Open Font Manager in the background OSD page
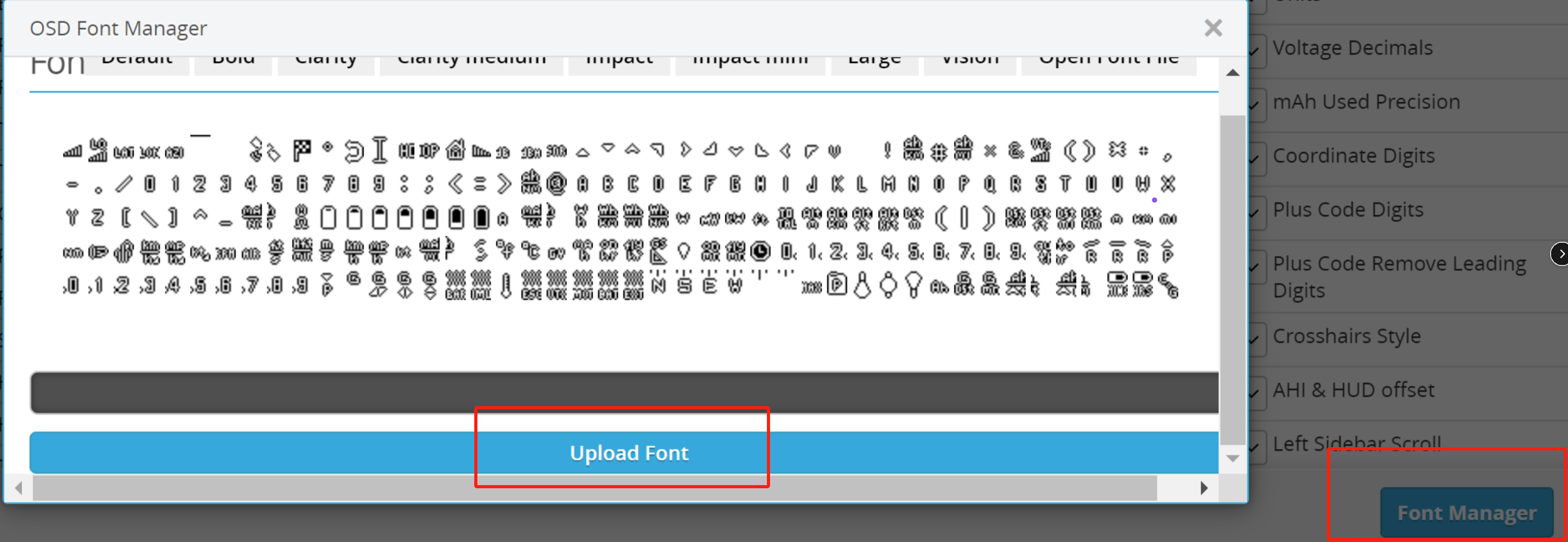The height and width of the screenshot is (542, 1568). click(x=1466, y=512)
